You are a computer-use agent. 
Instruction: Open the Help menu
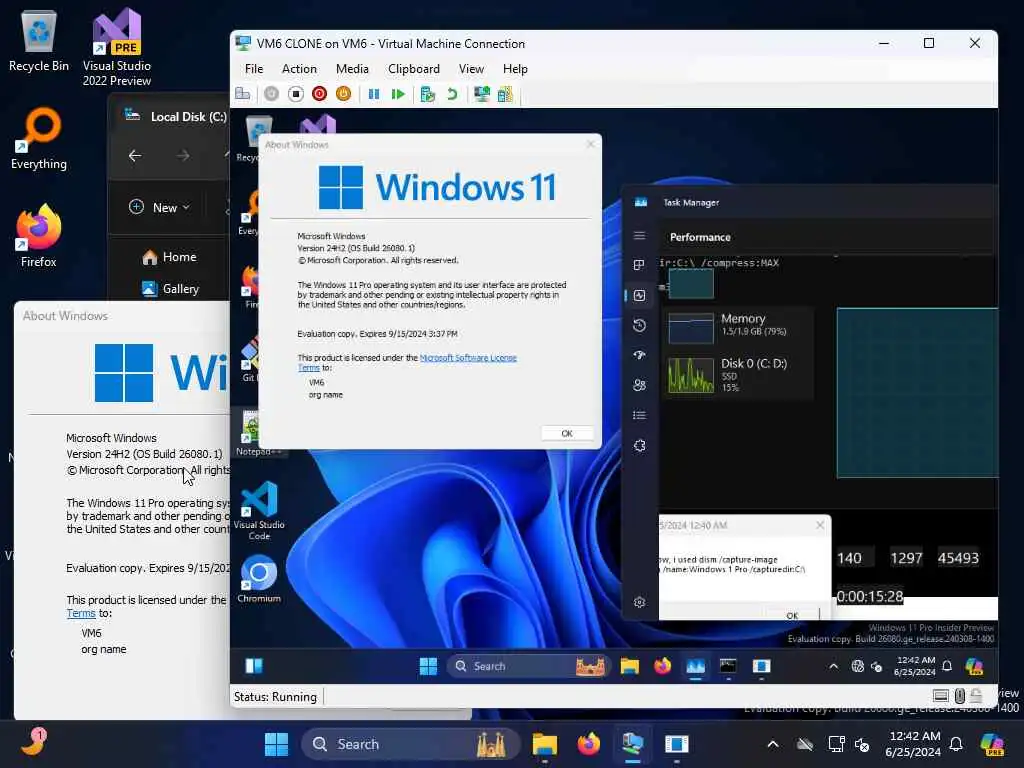pos(515,69)
